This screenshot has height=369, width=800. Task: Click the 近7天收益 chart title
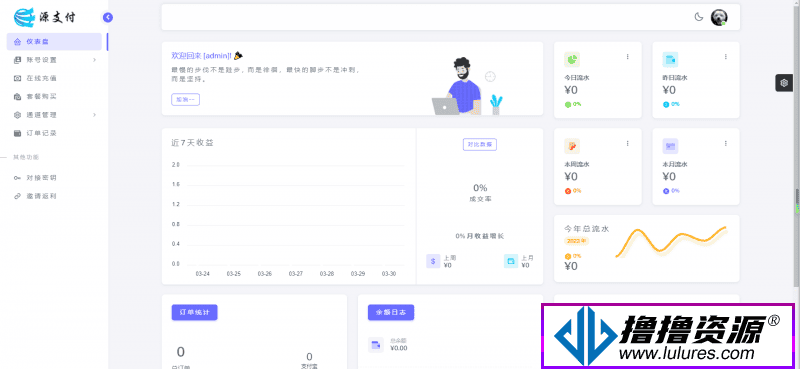coord(192,143)
